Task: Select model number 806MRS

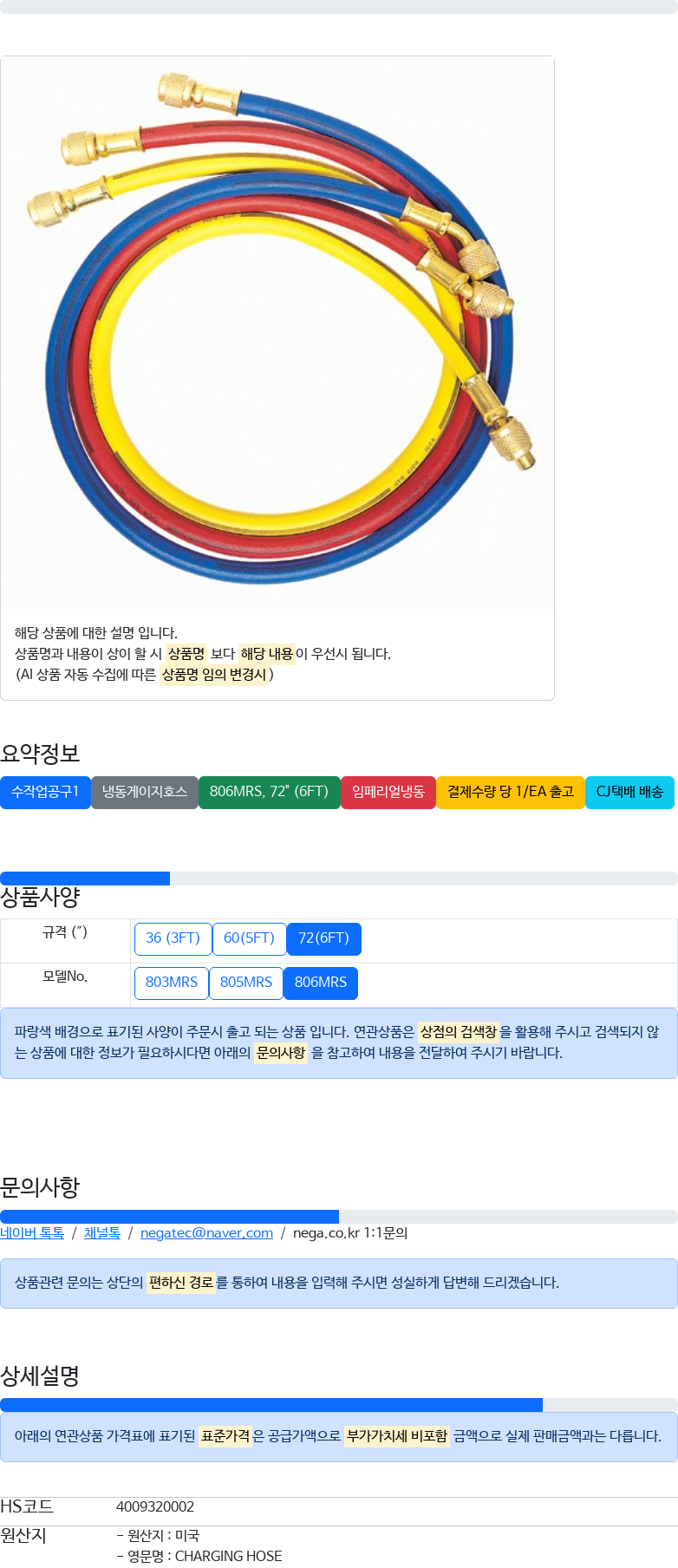Action: pos(321,983)
